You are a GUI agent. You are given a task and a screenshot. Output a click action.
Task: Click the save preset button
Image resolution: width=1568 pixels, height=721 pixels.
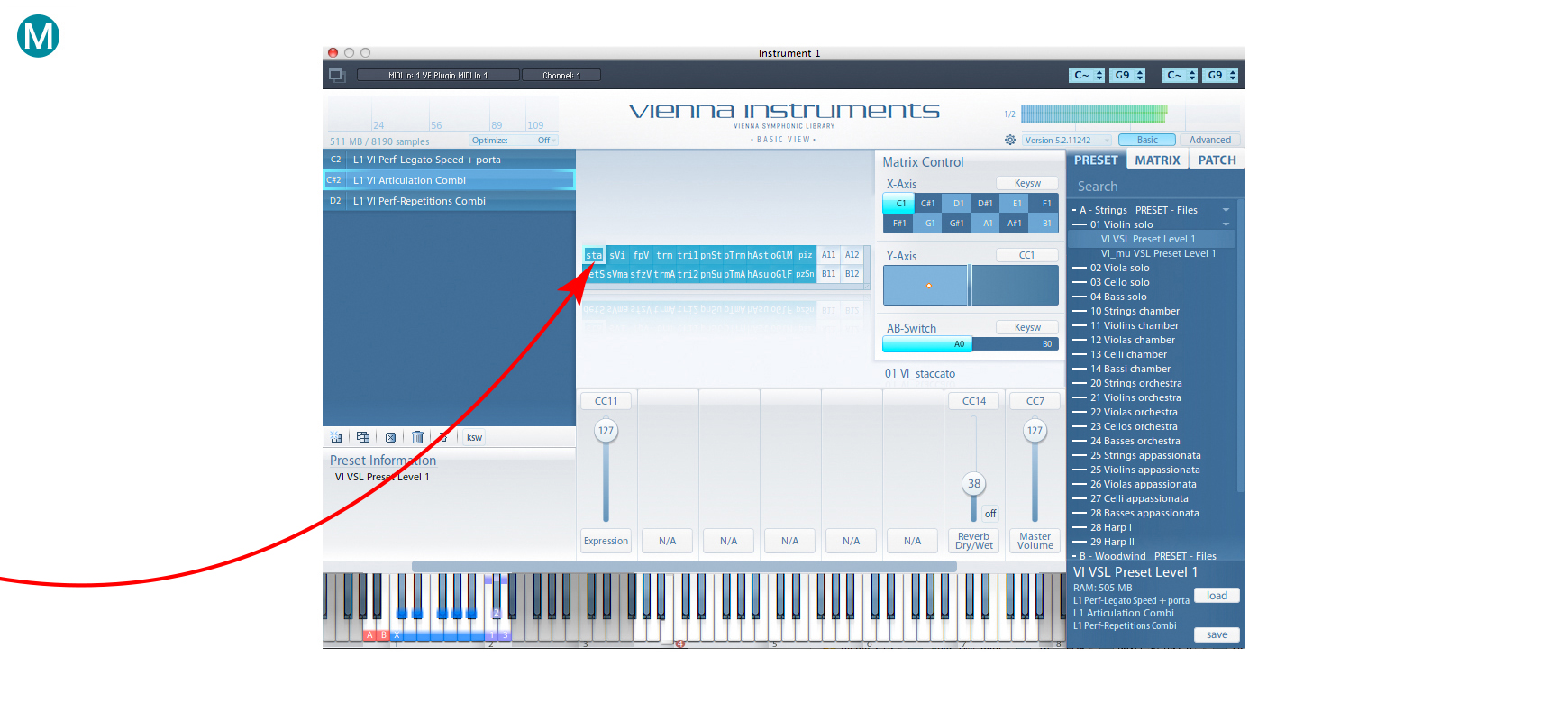click(x=1217, y=634)
